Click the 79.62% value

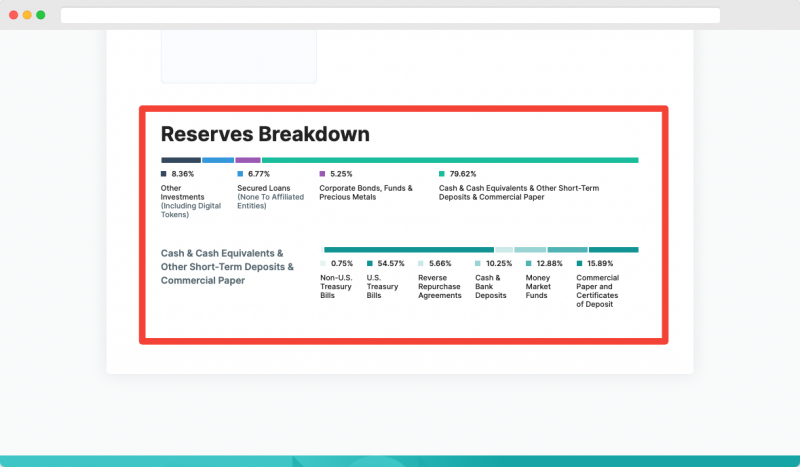point(463,174)
